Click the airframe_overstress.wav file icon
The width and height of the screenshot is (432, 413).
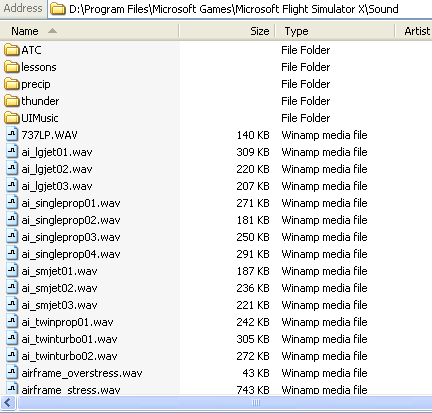click(12, 373)
